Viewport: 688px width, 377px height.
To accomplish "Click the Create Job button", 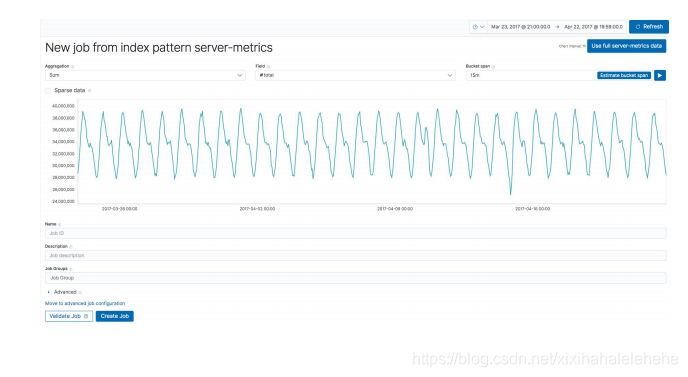I will [x=115, y=316].
